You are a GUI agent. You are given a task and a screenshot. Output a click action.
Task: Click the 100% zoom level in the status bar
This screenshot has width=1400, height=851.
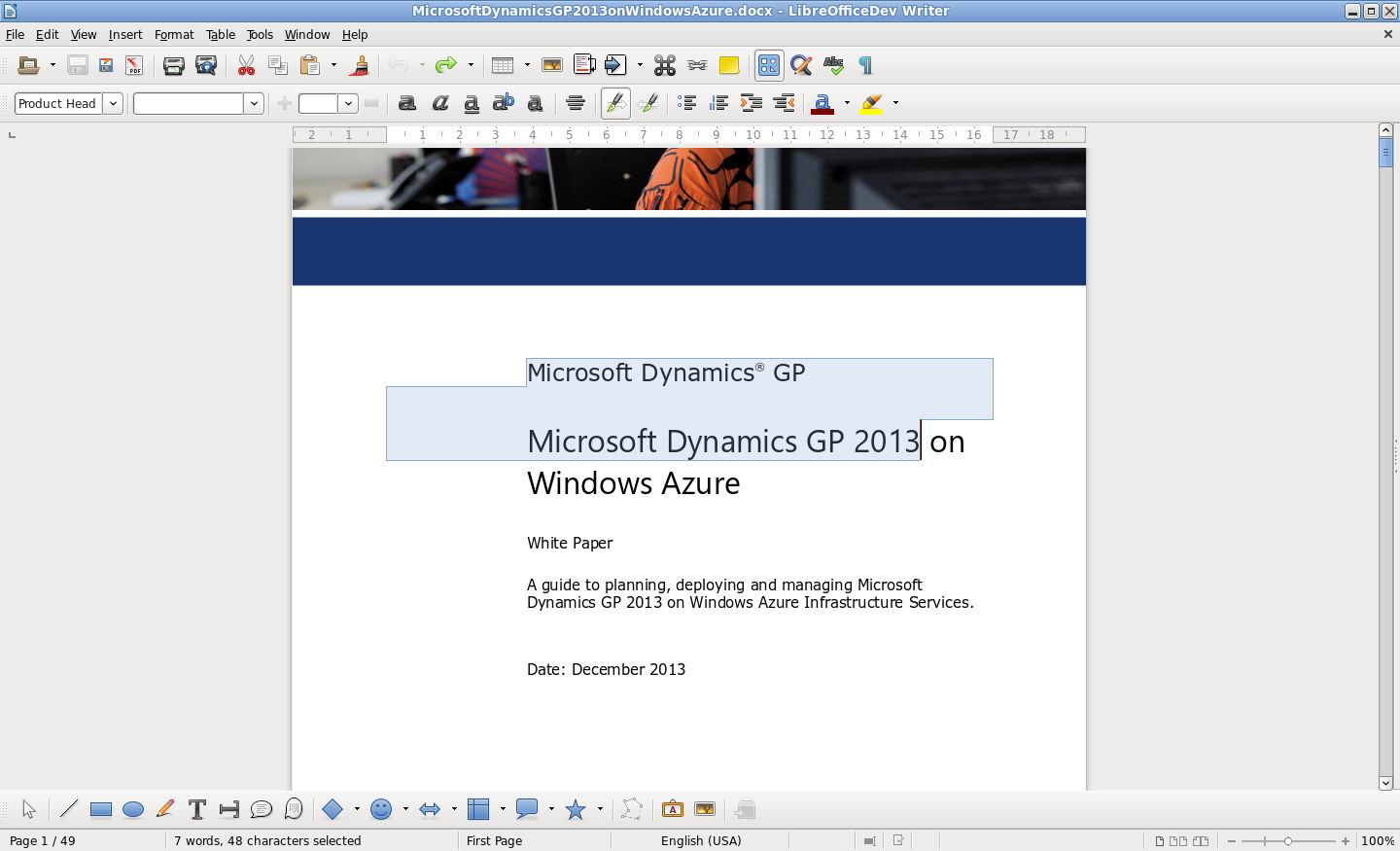coord(1378,840)
